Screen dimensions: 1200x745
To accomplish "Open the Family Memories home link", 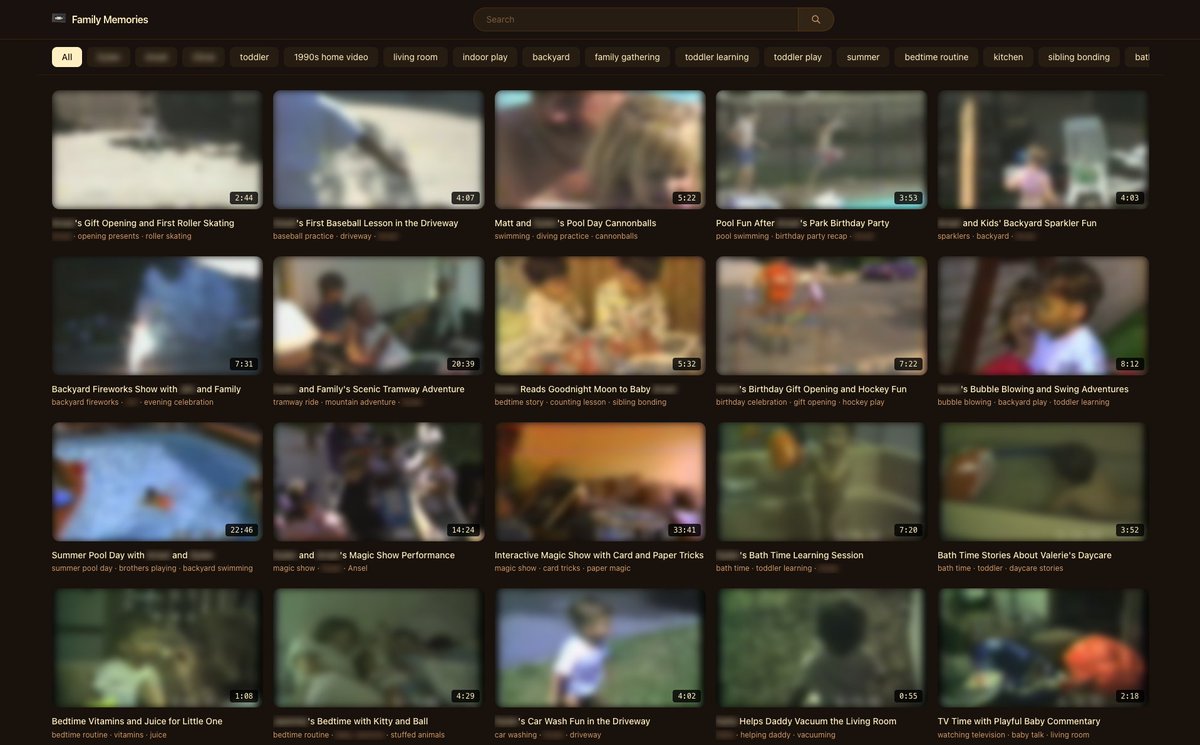I will coord(100,19).
